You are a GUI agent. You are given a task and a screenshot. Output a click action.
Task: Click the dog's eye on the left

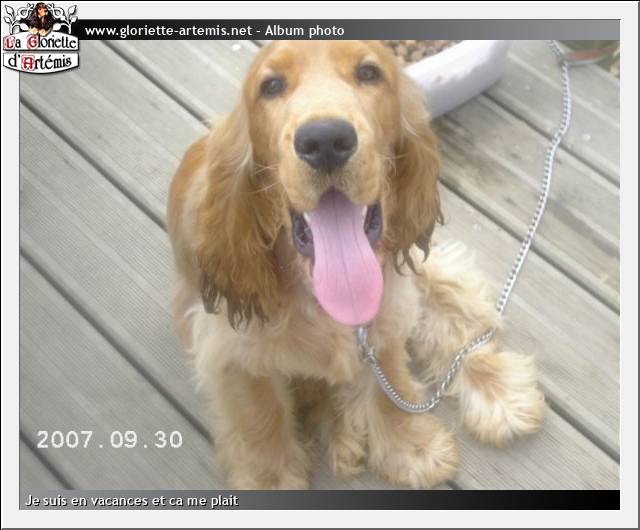273,86
